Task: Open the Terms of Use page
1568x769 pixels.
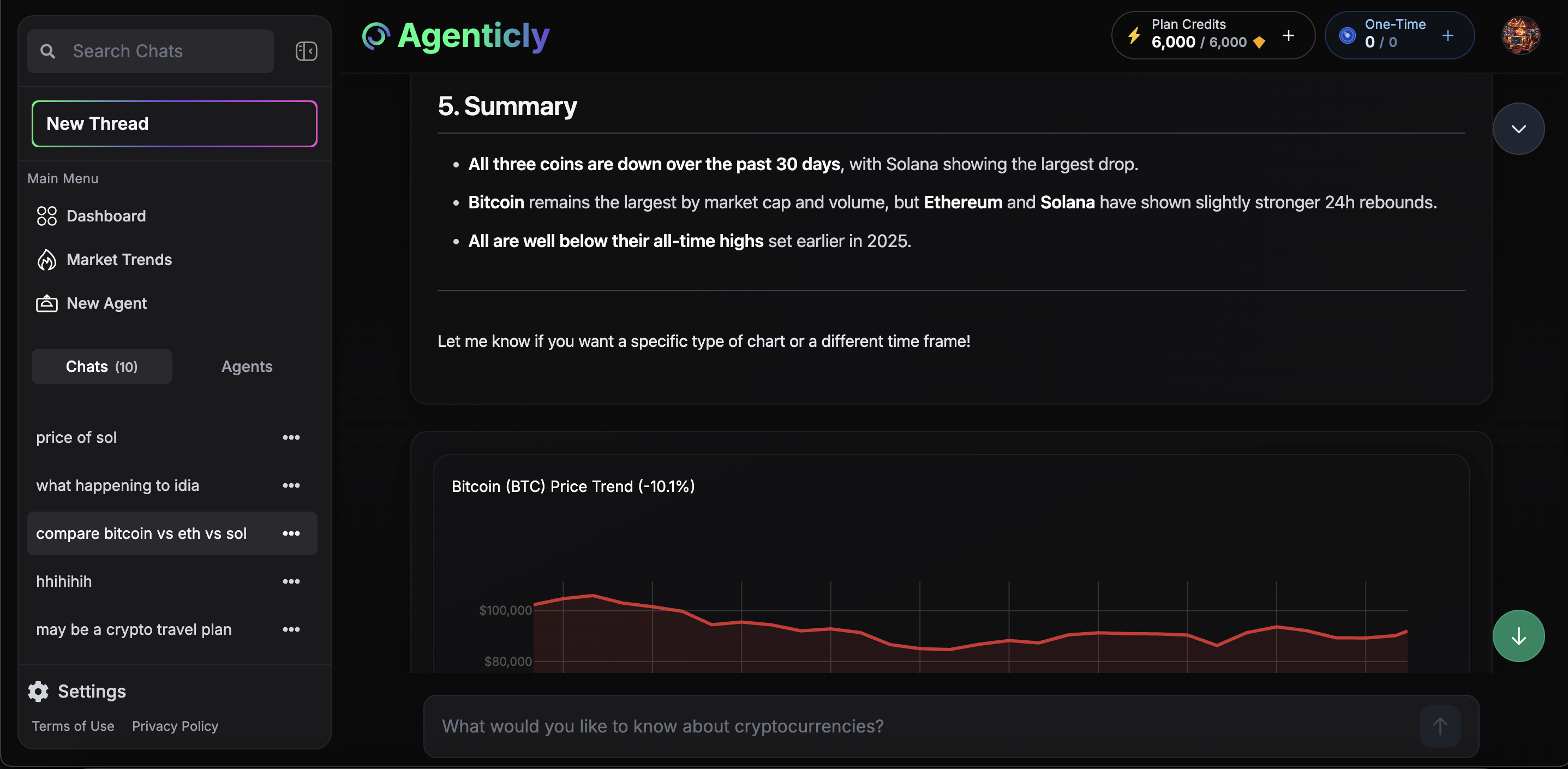Action: click(73, 726)
